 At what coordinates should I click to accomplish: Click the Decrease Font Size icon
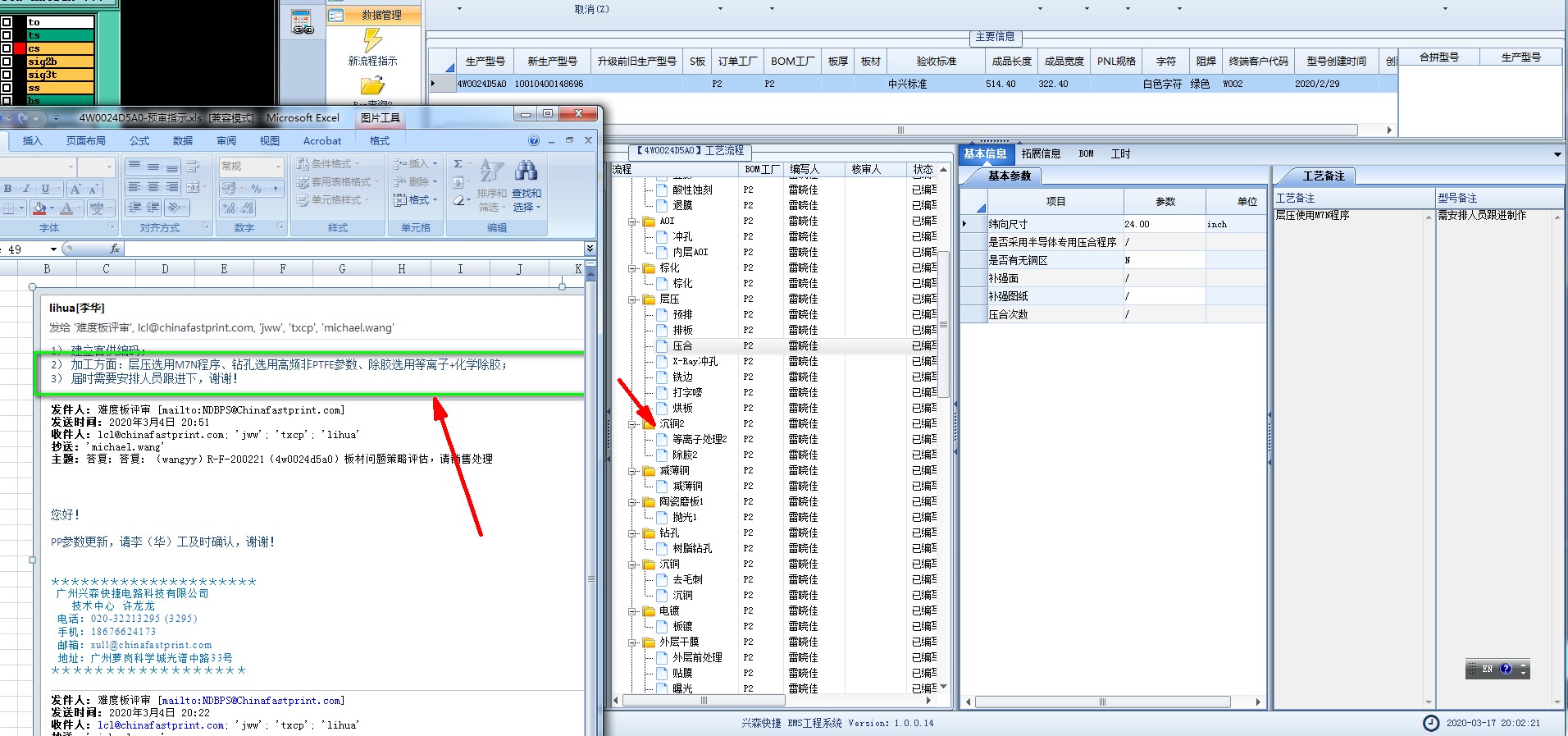[x=95, y=188]
